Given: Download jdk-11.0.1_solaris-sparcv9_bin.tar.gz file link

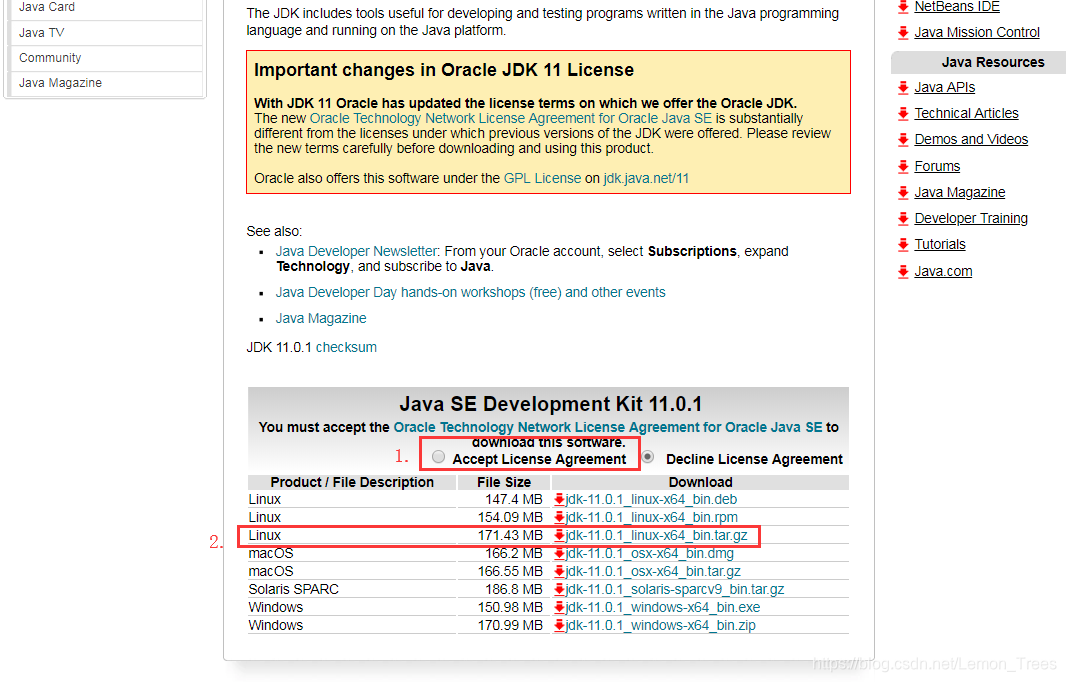Looking at the screenshot, I should pos(675,590).
